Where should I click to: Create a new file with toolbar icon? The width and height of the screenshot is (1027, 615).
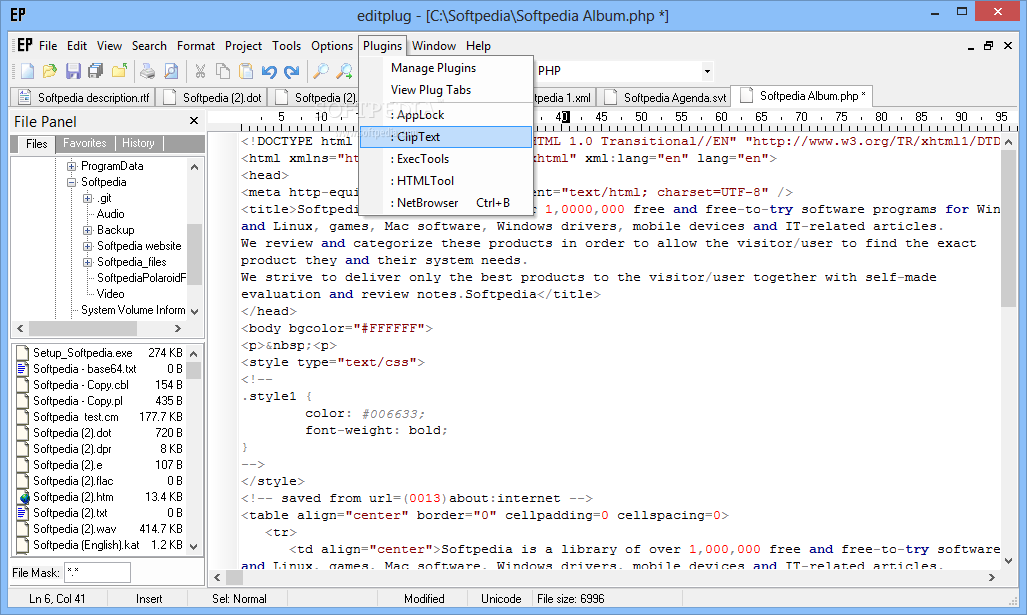click(28, 71)
